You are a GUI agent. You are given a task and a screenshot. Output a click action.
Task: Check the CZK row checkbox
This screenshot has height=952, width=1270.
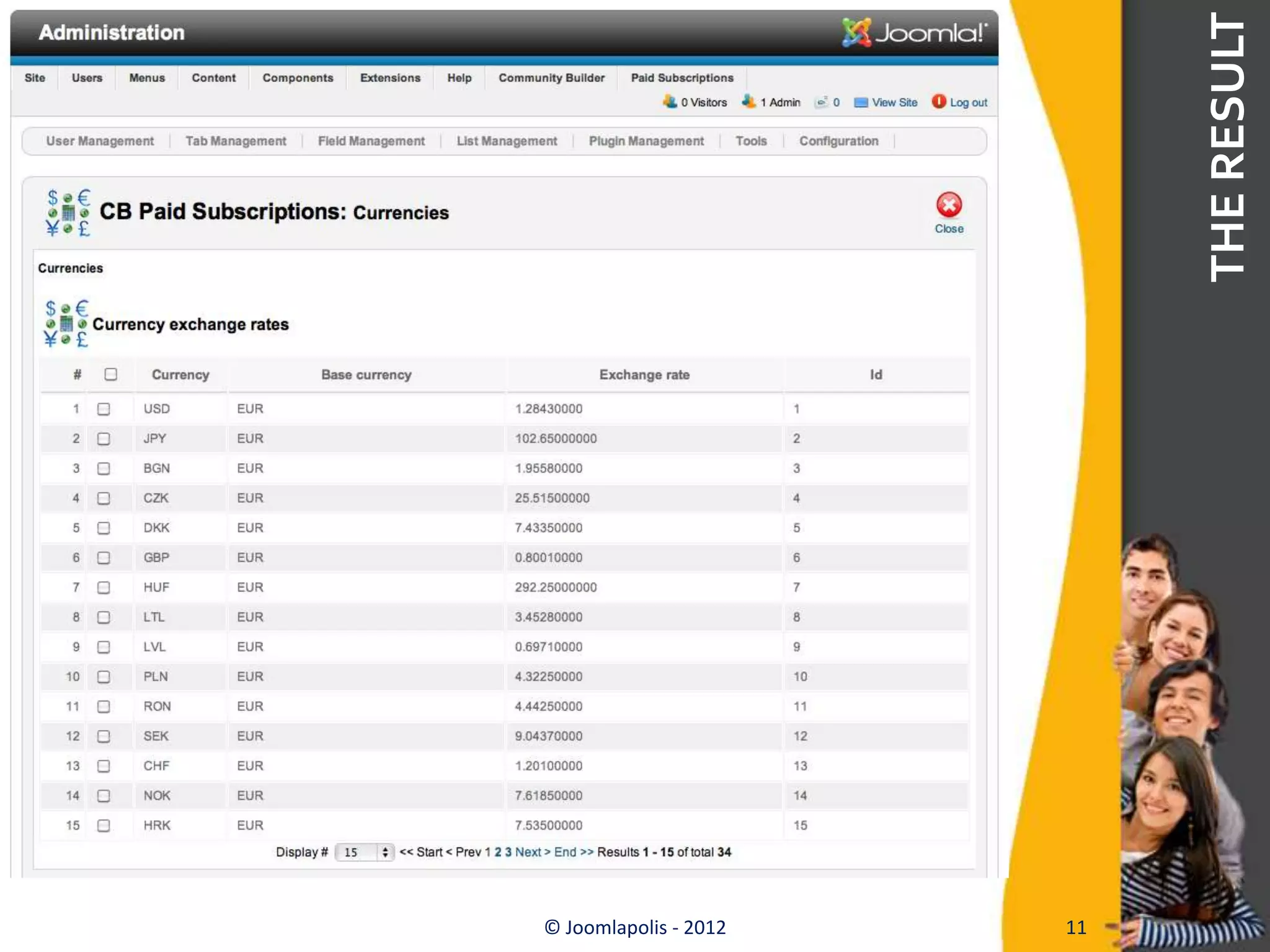(x=104, y=498)
